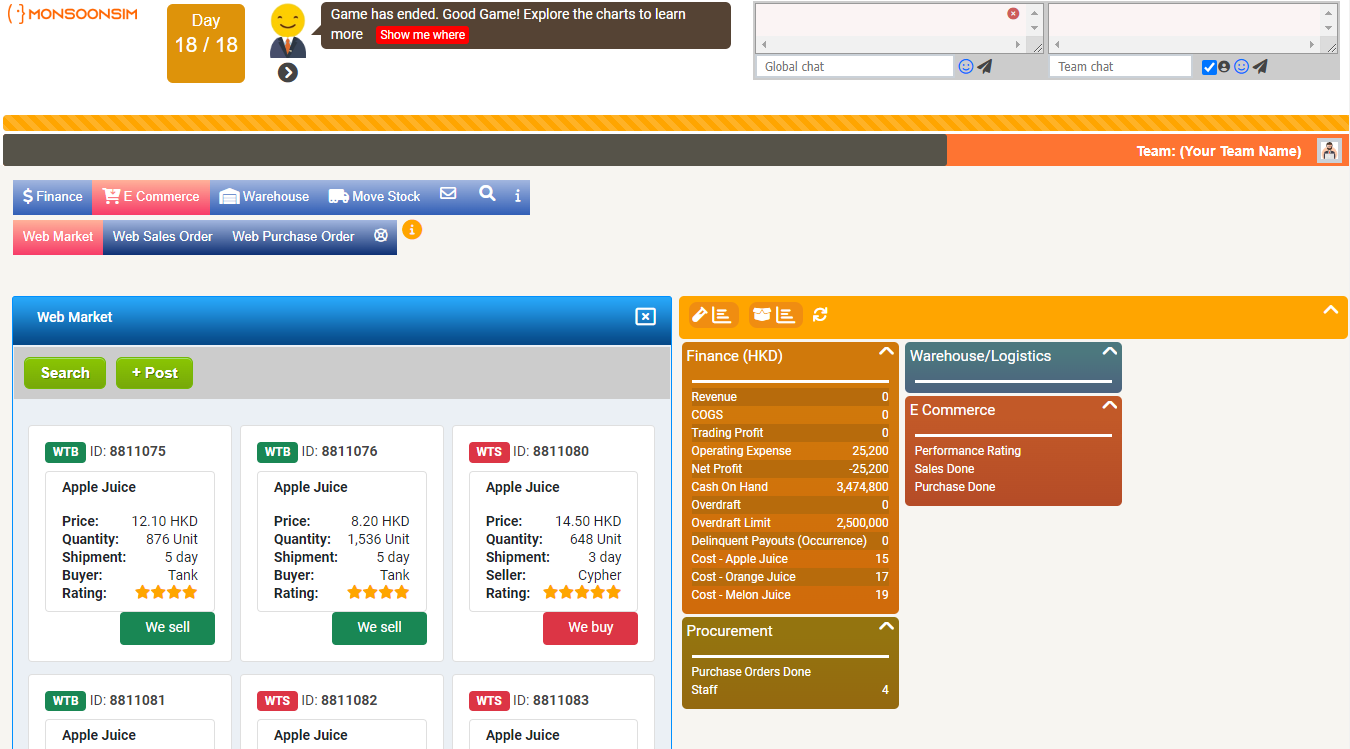Switch to the Warehouse menu
1350x749 pixels.
pyautogui.click(x=265, y=197)
